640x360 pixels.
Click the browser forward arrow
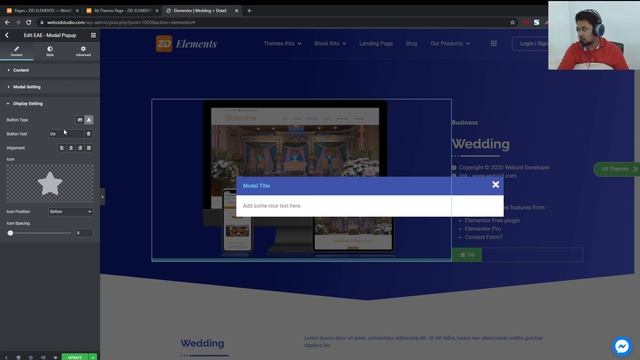click(18, 22)
